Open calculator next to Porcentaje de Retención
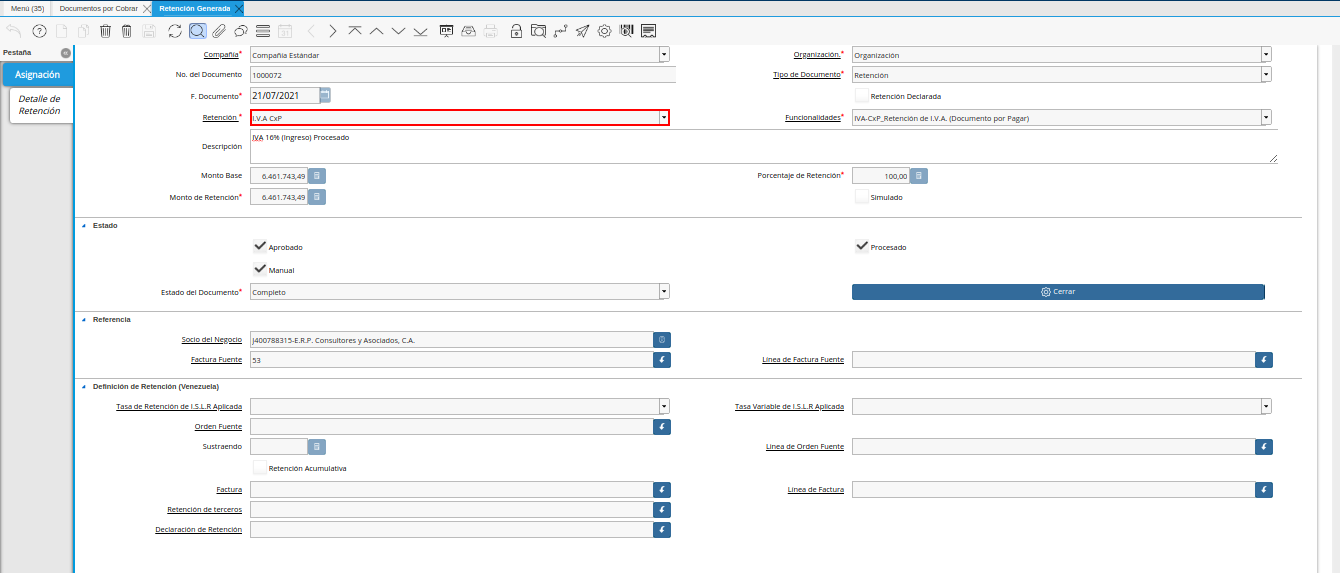This screenshot has width=1340, height=573. point(919,176)
